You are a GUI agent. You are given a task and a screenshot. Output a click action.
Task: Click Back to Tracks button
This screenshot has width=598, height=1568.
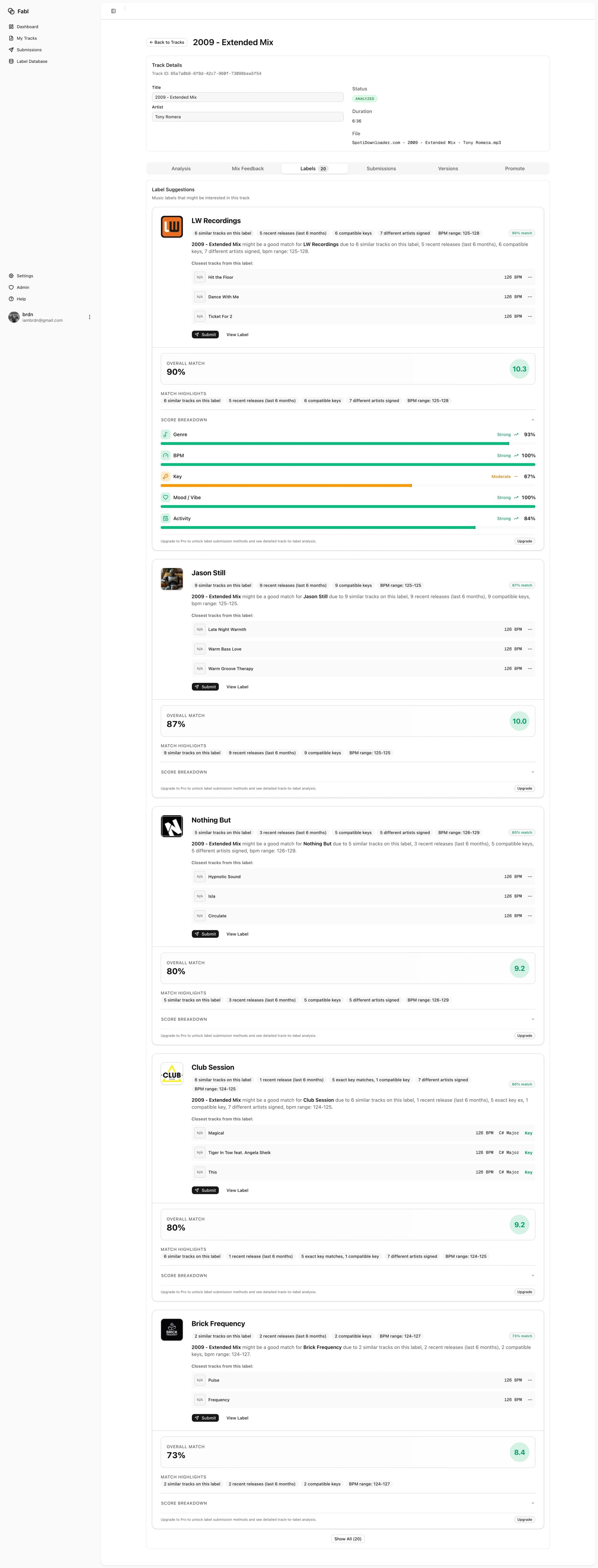167,43
